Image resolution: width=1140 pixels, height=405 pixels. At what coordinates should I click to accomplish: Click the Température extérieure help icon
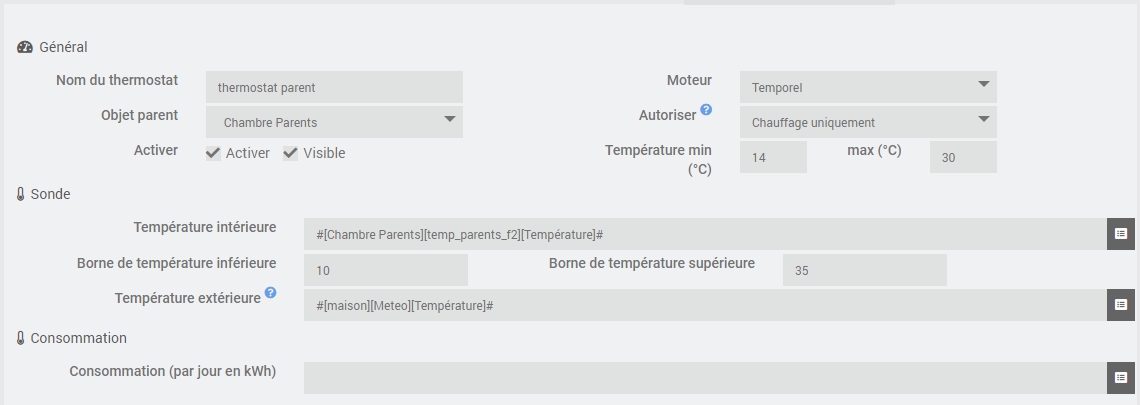pos(270,294)
